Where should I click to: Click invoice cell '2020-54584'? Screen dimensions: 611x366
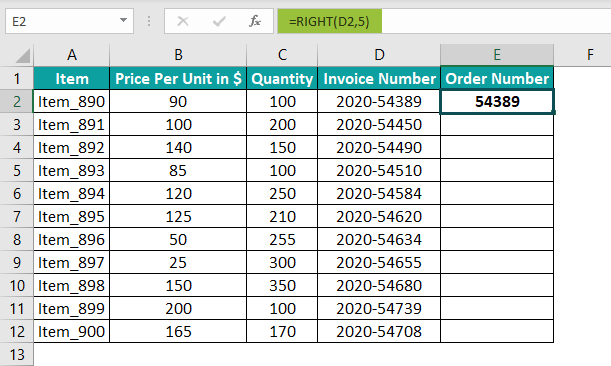(x=379, y=193)
